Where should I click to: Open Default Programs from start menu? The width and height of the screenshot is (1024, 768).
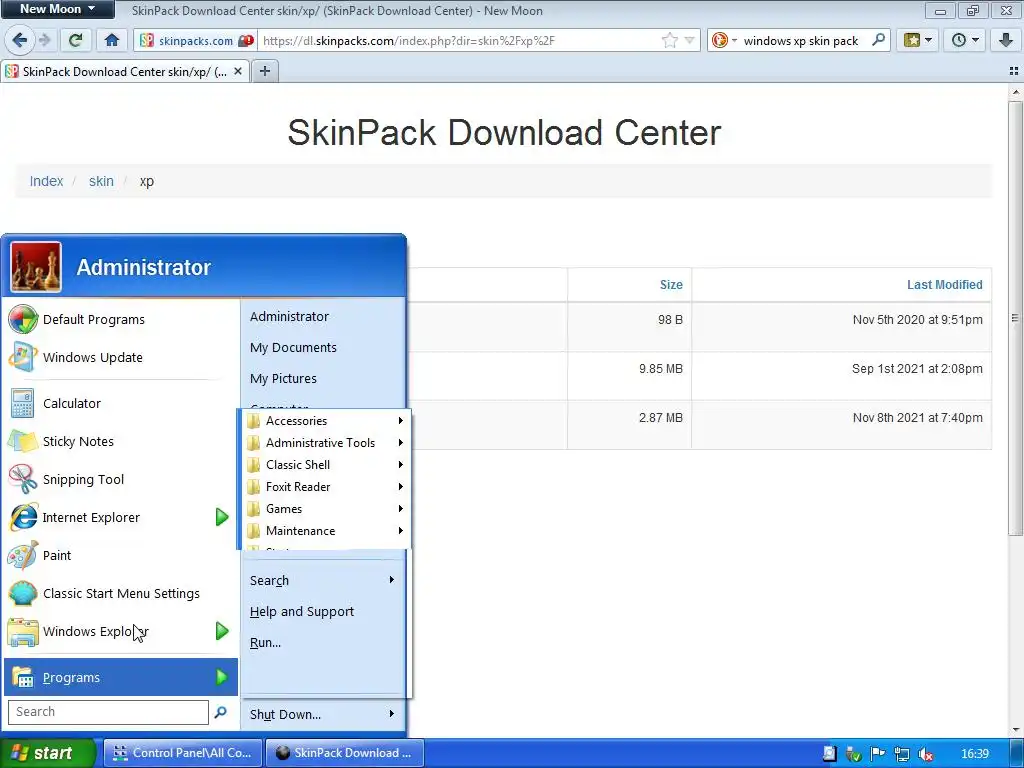121,319
